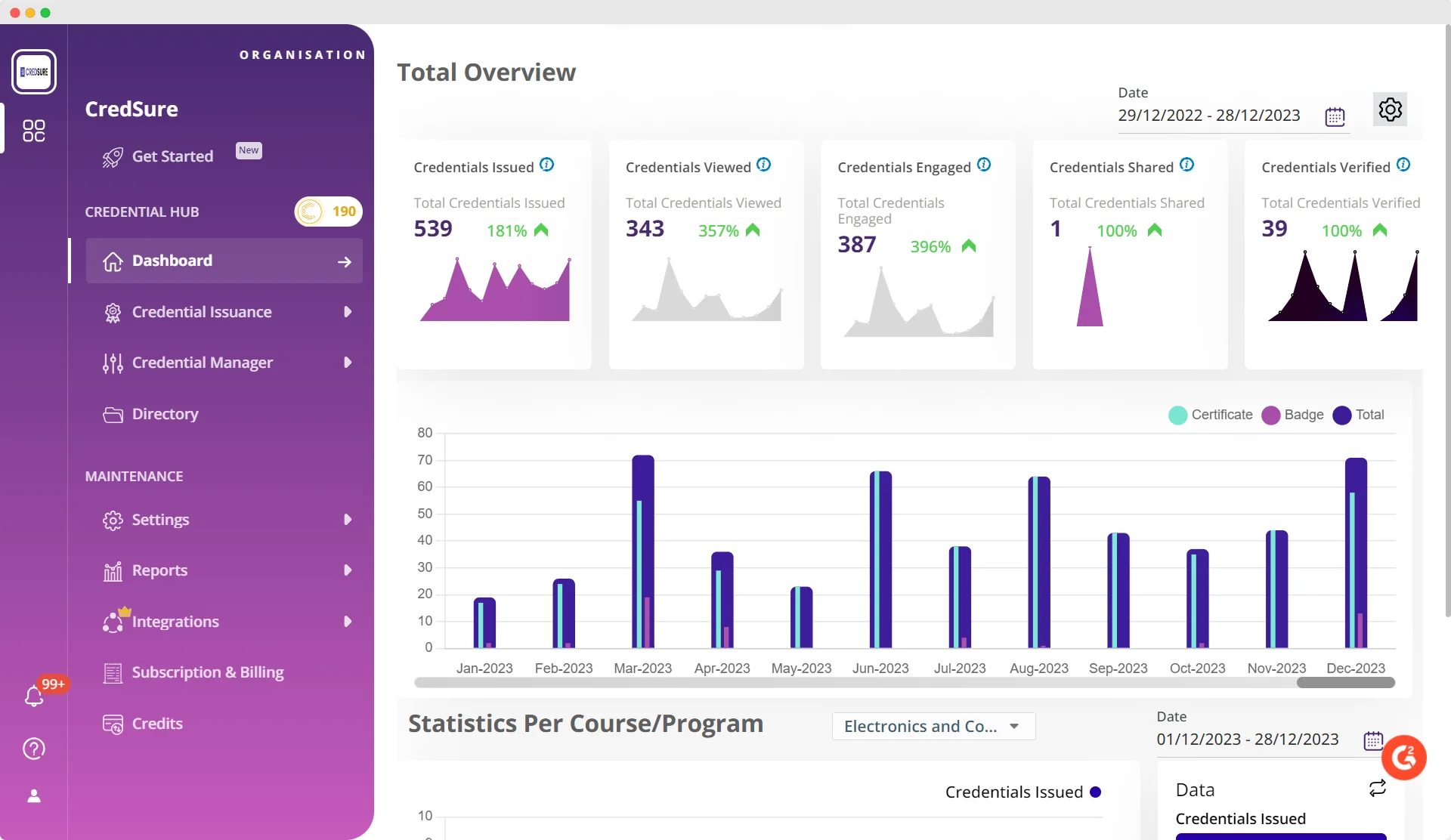This screenshot has height=840, width=1451.
Task: Click the horizontal scrollbar thumb under chart
Action: (x=1345, y=683)
